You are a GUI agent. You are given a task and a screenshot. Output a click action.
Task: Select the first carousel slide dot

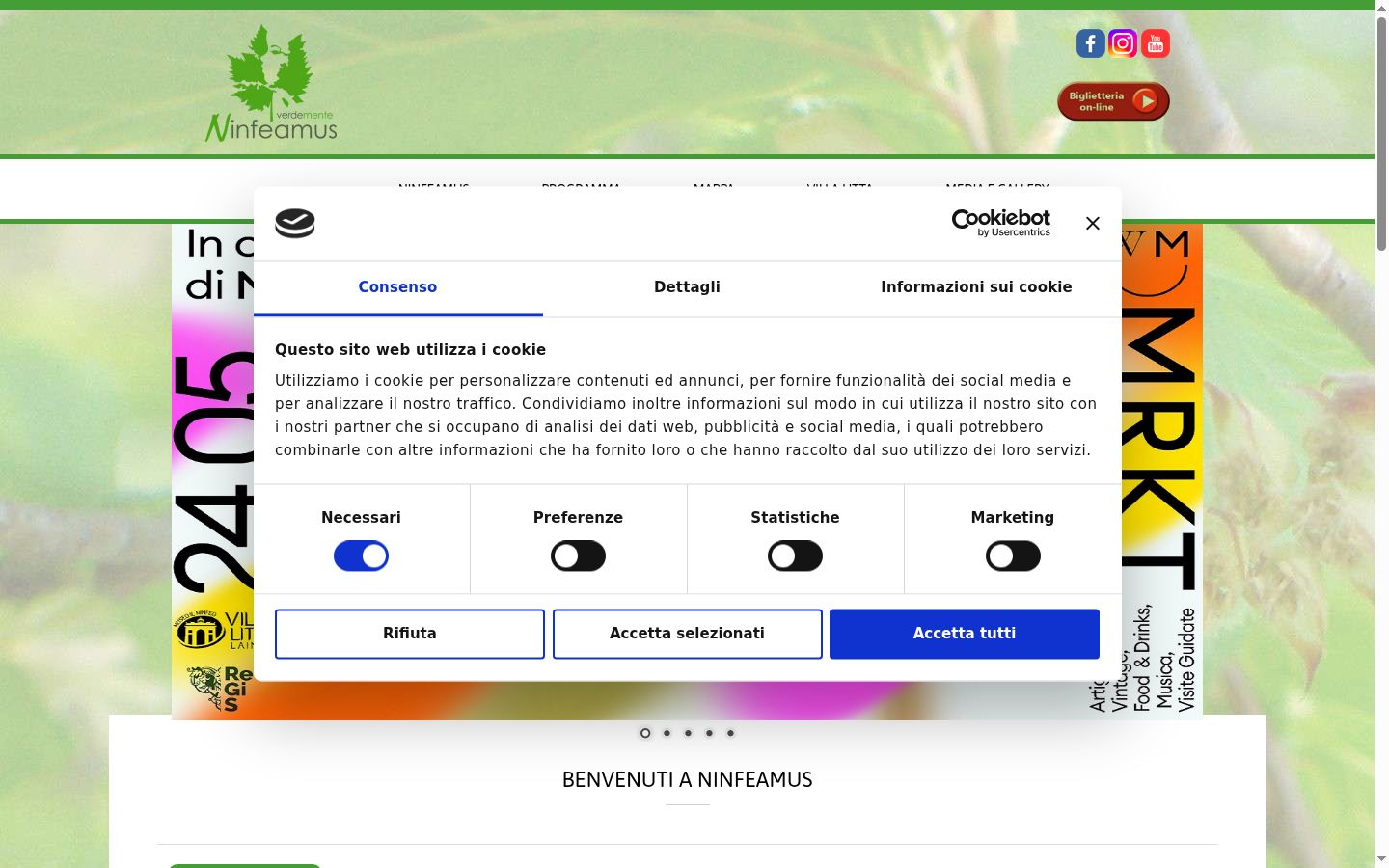(645, 733)
